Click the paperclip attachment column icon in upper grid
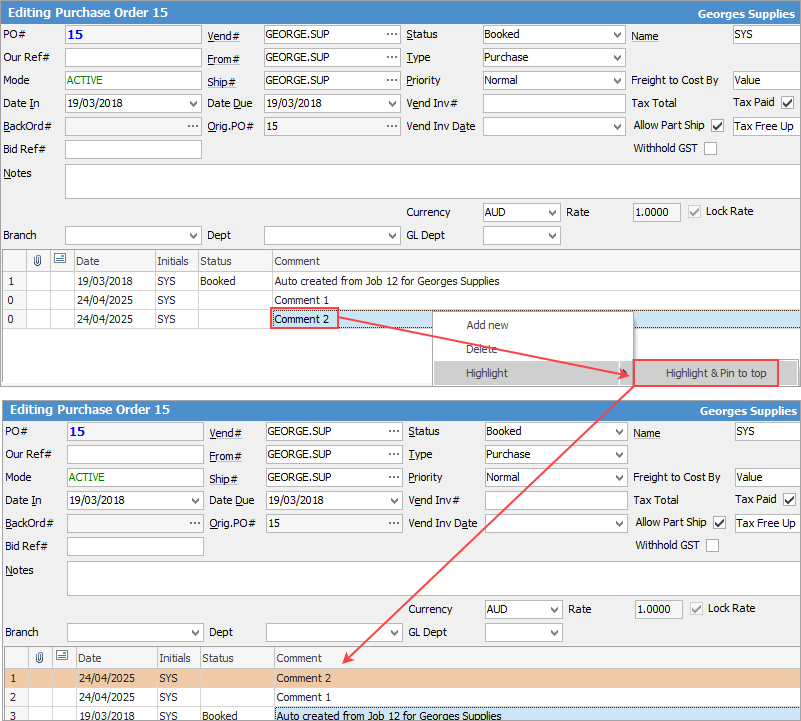Image resolution: width=801 pixels, height=721 pixels. tap(38, 261)
